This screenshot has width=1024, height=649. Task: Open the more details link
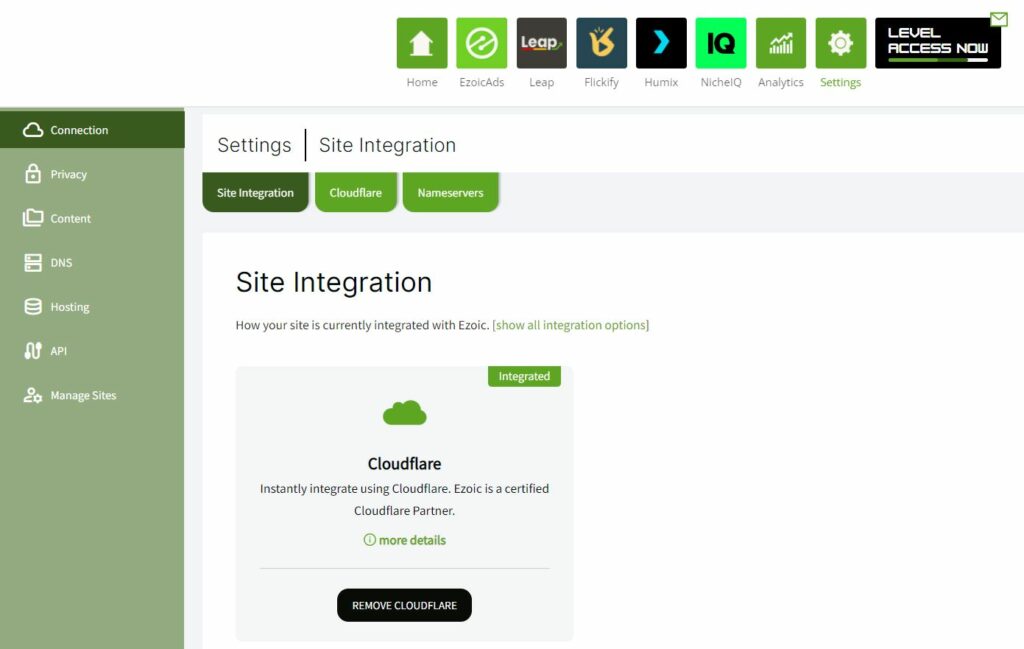click(412, 540)
